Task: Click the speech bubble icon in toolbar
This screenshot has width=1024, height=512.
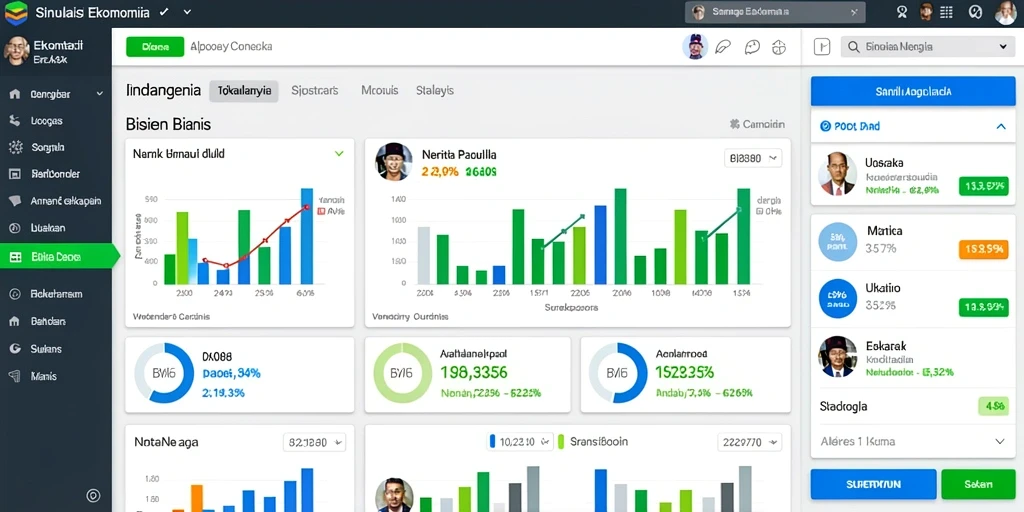Action: (752, 47)
